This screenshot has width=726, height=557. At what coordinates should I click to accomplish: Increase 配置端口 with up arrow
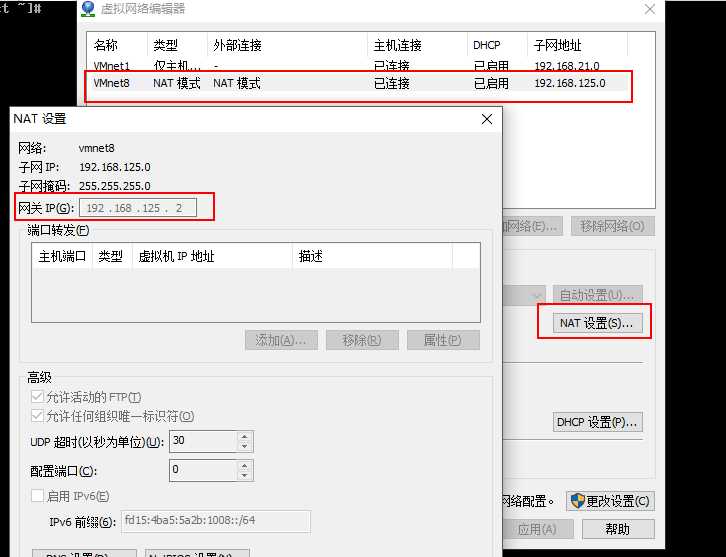point(244,465)
